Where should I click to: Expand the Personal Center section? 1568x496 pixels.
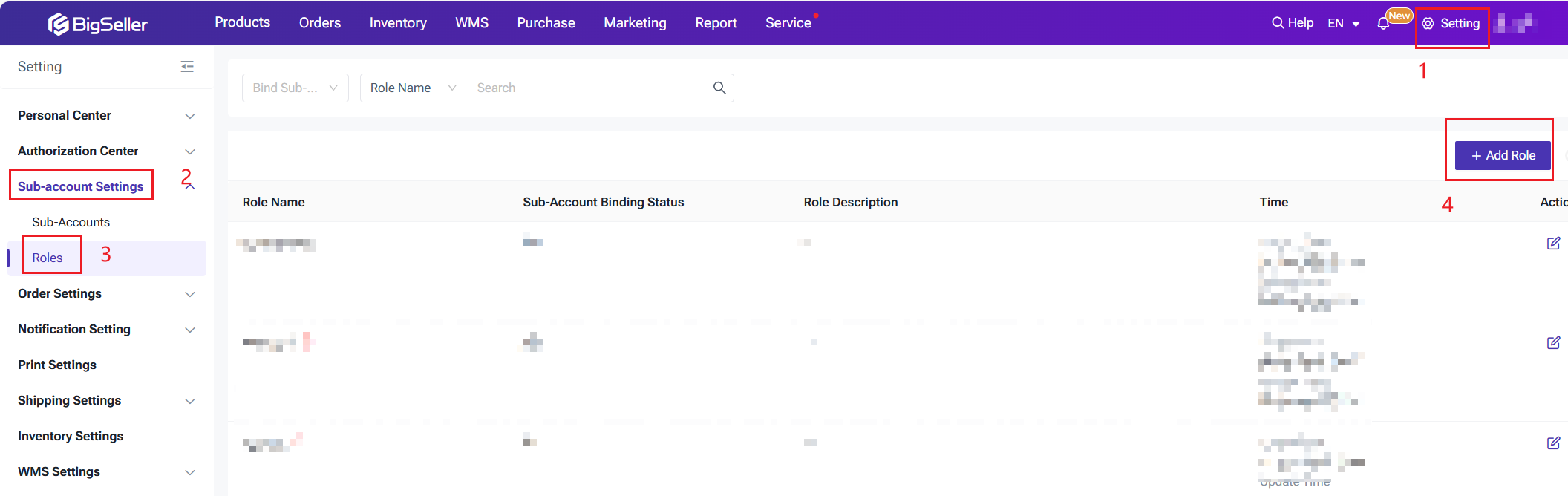click(x=106, y=116)
